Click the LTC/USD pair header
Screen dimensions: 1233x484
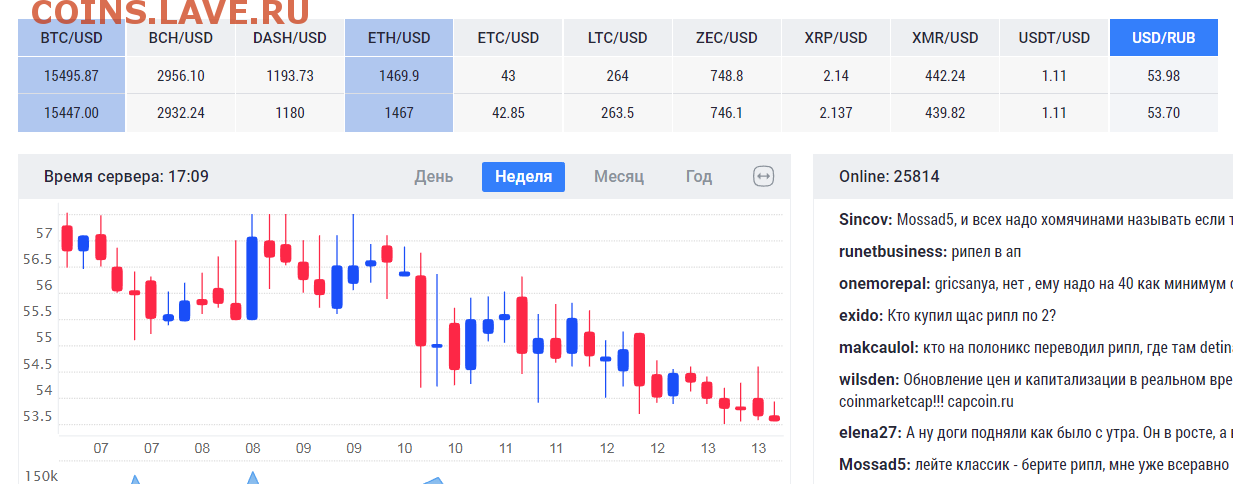tap(618, 38)
